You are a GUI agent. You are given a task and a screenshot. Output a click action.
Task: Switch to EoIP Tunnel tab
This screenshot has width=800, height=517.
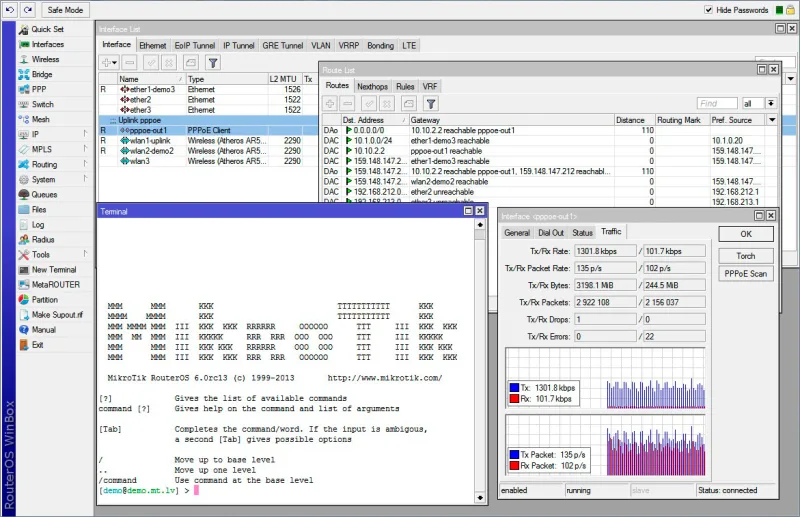194,45
